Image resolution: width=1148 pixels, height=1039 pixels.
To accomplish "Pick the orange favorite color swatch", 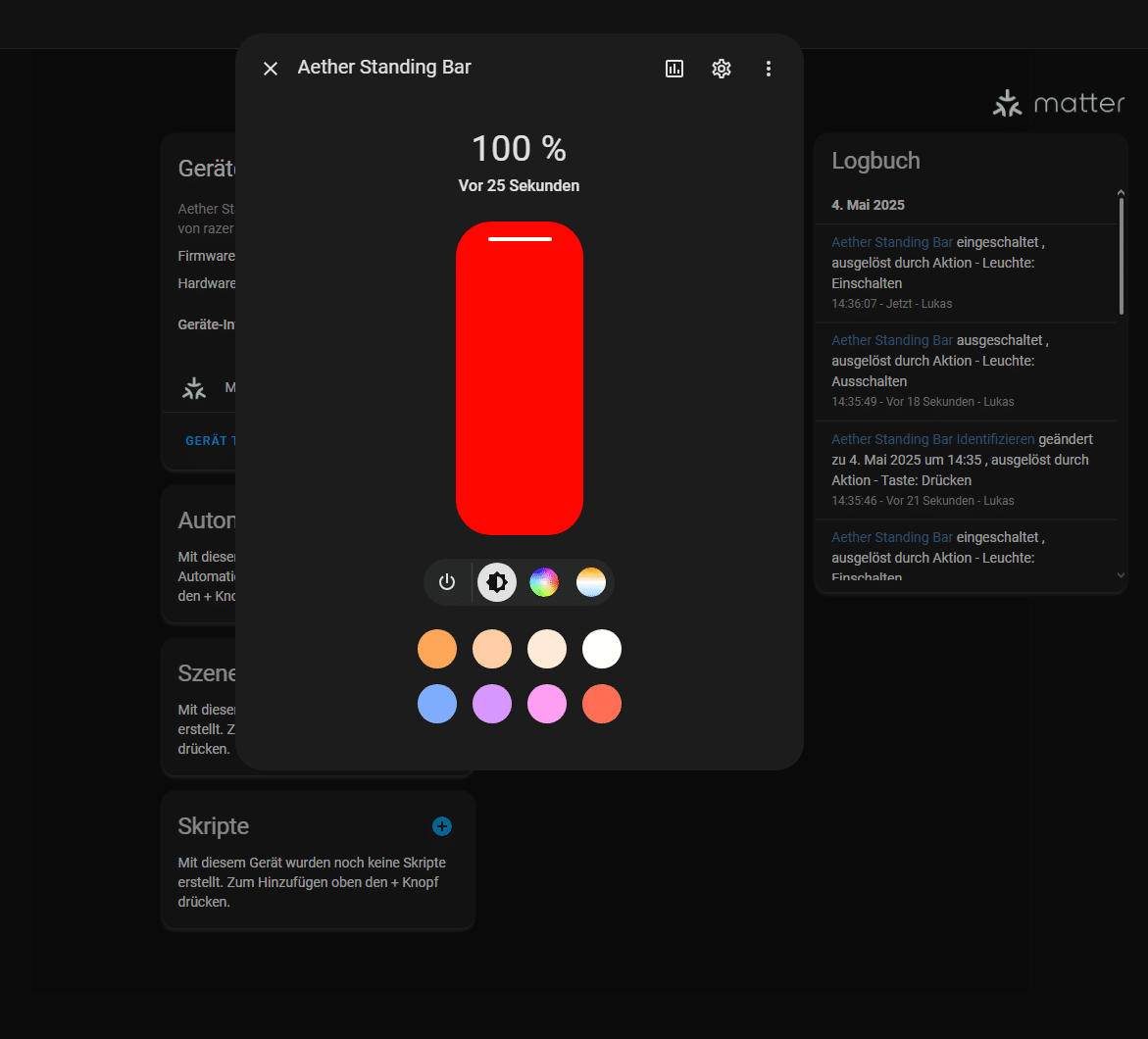I will (437, 649).
